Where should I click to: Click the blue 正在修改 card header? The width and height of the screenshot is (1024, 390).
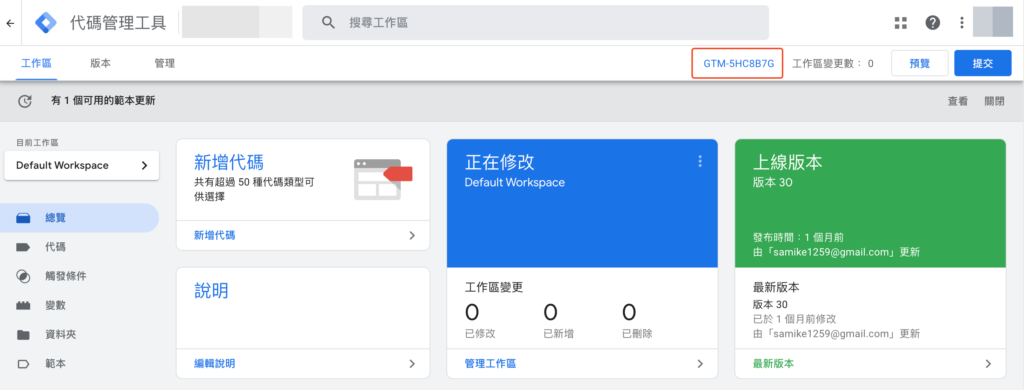[582, 203]
